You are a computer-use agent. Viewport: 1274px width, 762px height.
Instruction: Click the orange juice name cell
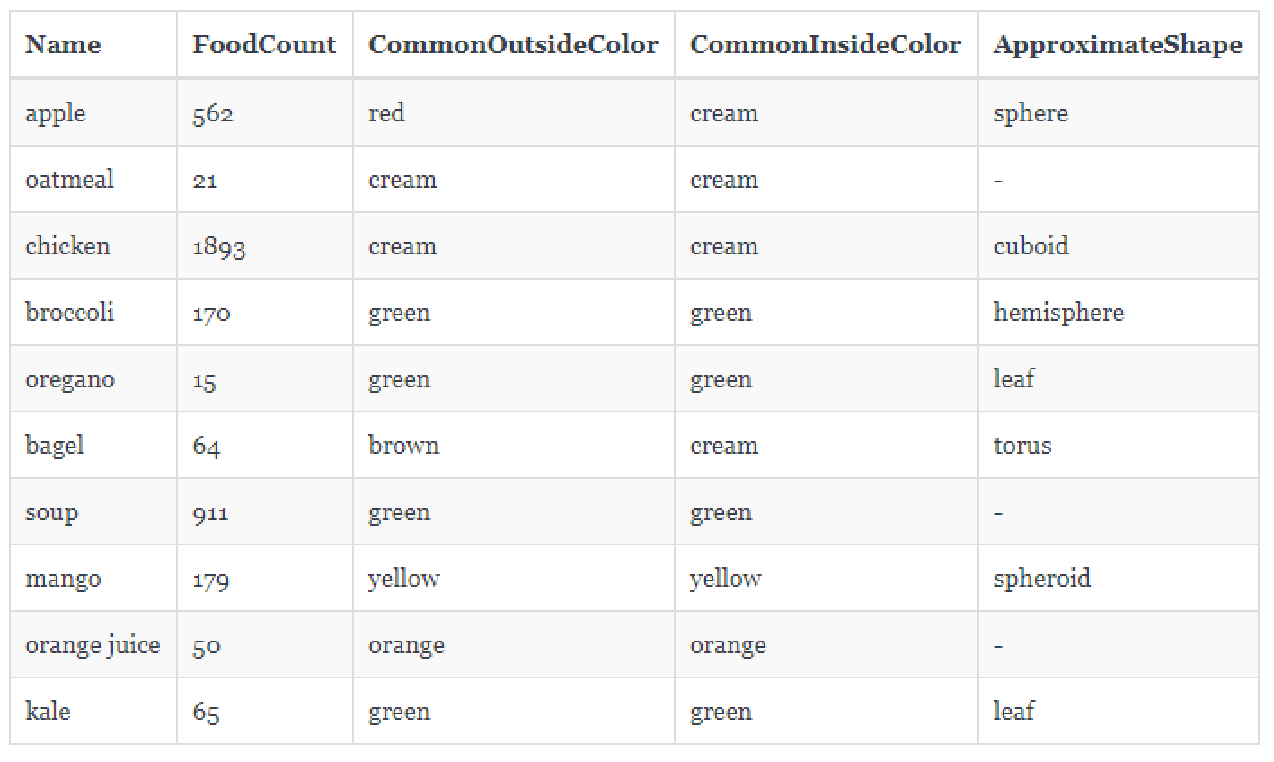(x=93, y=645)
